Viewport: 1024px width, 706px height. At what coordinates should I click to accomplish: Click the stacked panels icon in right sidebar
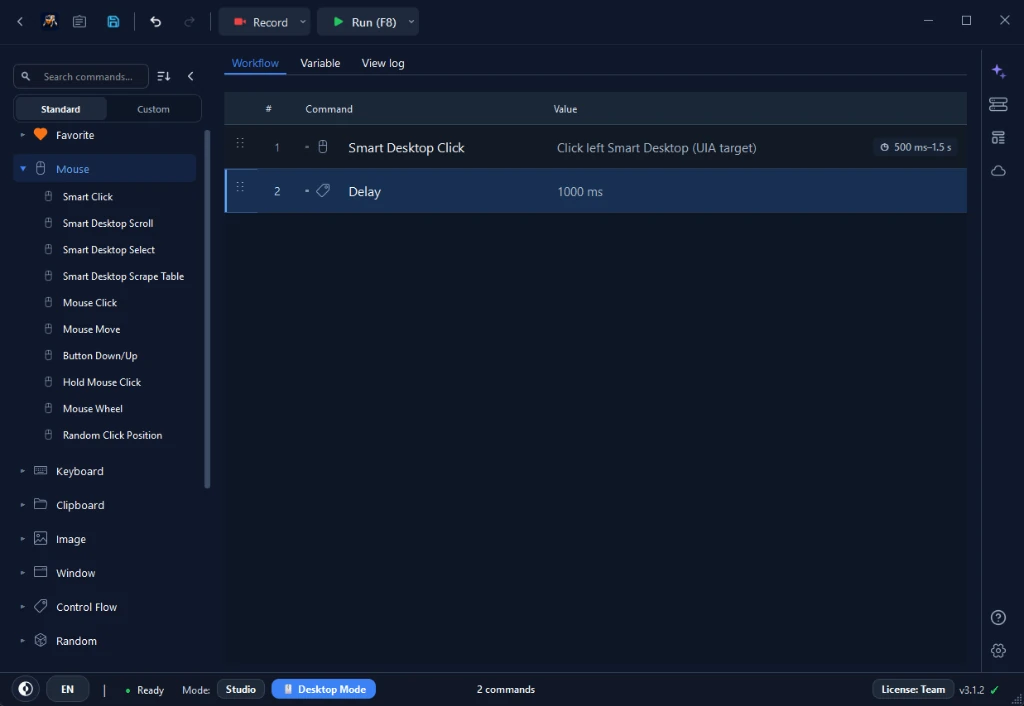(999, 104)
